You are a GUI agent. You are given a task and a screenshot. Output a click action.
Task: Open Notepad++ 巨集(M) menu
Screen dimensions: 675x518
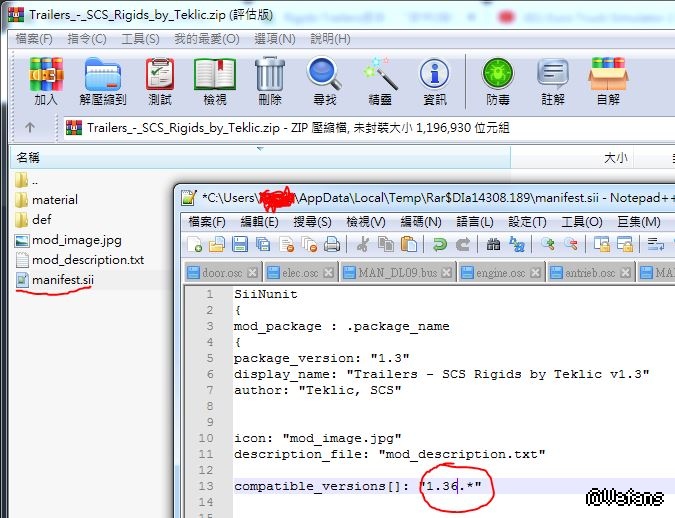[639, 222]
